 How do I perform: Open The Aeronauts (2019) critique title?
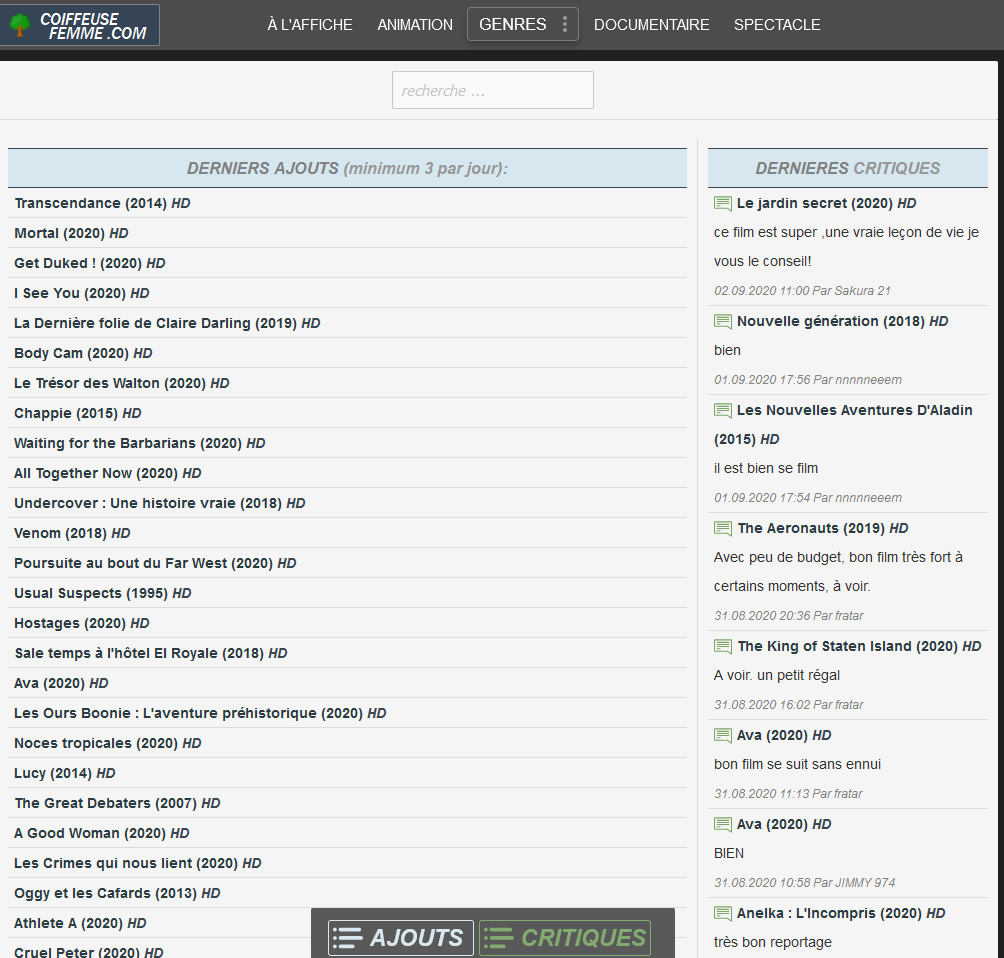coord(823,528)
